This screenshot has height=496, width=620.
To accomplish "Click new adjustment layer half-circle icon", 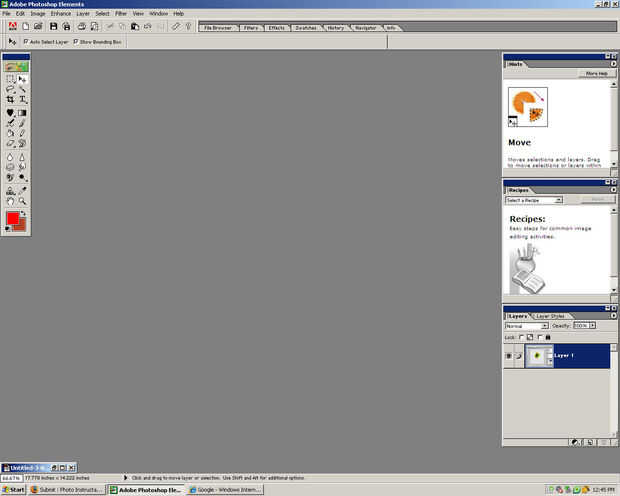I will coord(575,442).
